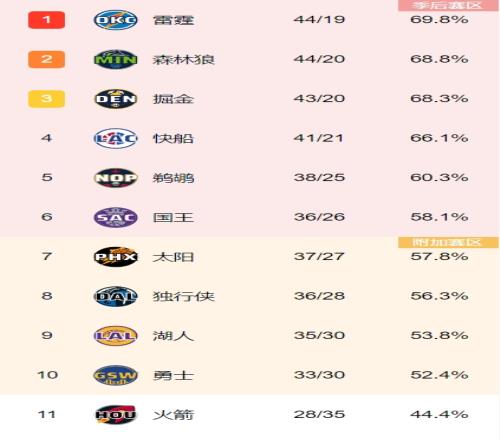Open the SAC Kings team logo
This screenshot has width=500, height=440.
(115, 217)
